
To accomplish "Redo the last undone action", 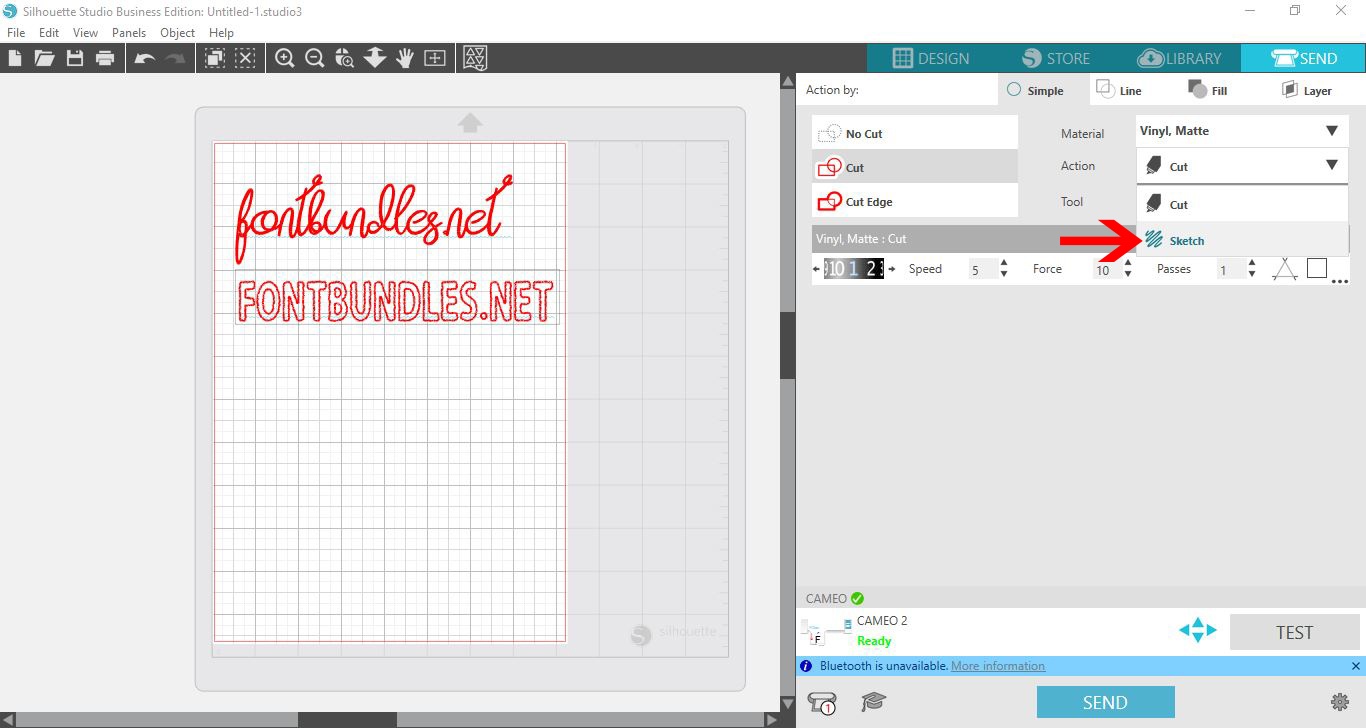I will point(175,59).
